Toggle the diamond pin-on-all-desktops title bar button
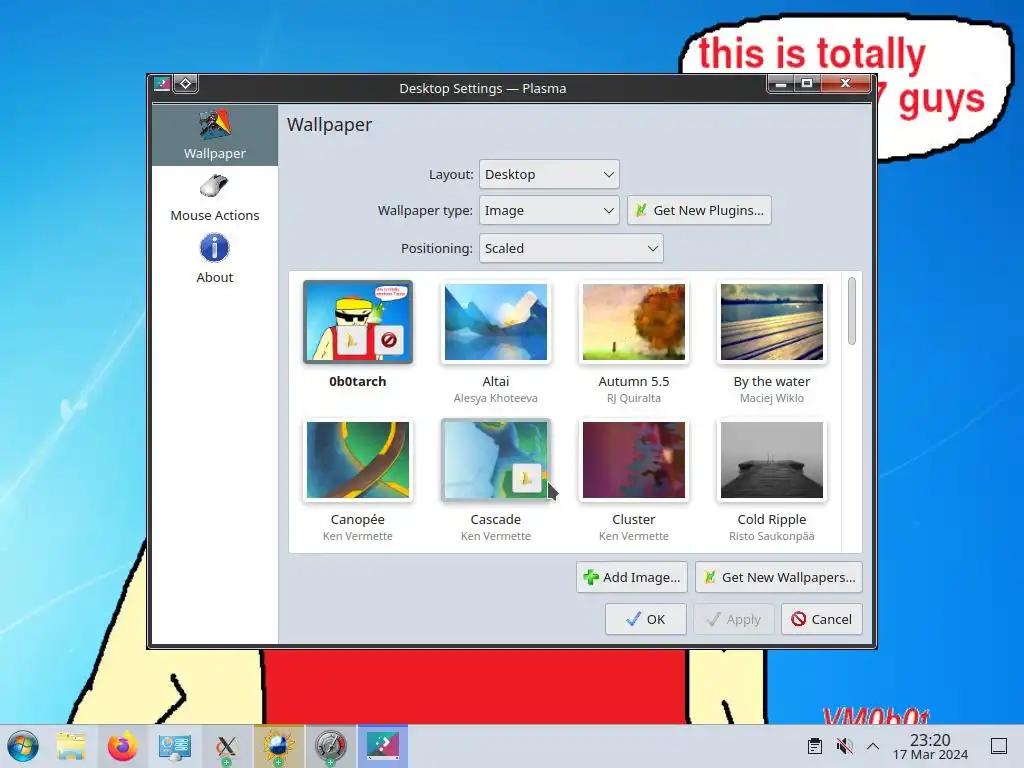The height and width of the screenshot is (768, 1024). (185, 84)
